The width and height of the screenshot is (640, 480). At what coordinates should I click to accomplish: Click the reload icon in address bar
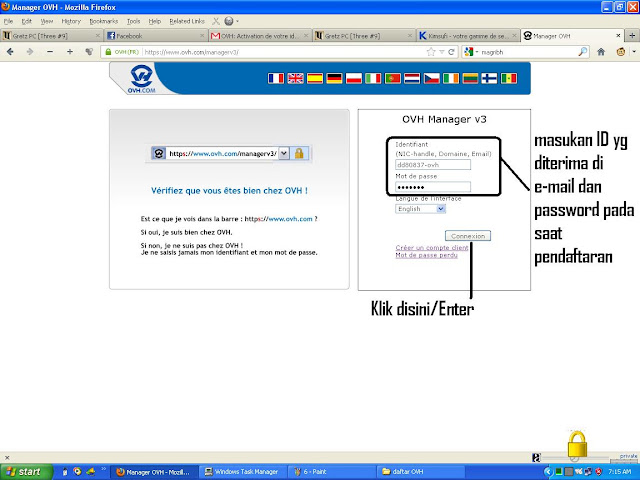click(x=451, y=52)
